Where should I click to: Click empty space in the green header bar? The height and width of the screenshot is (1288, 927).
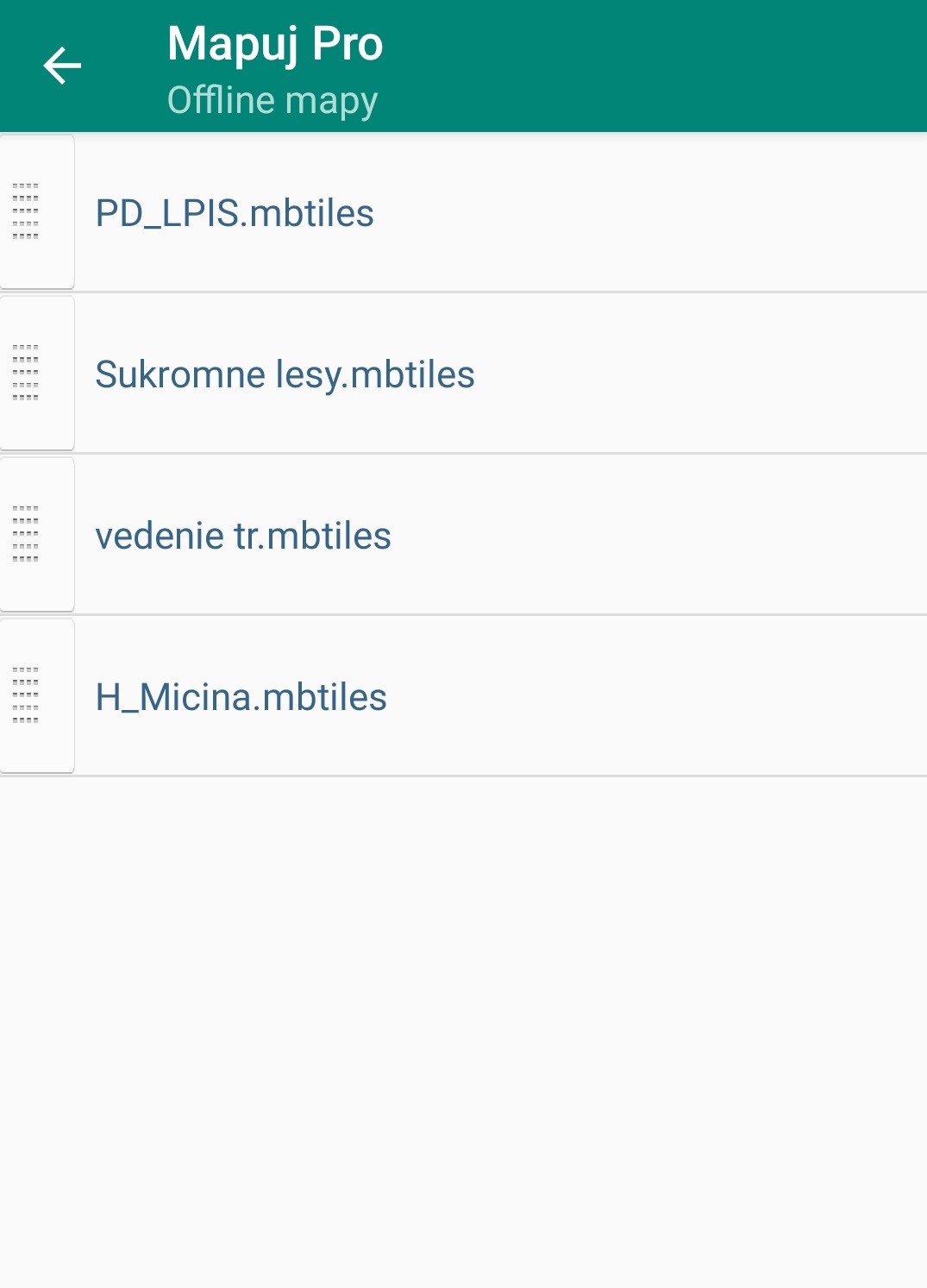pos(655,66)
